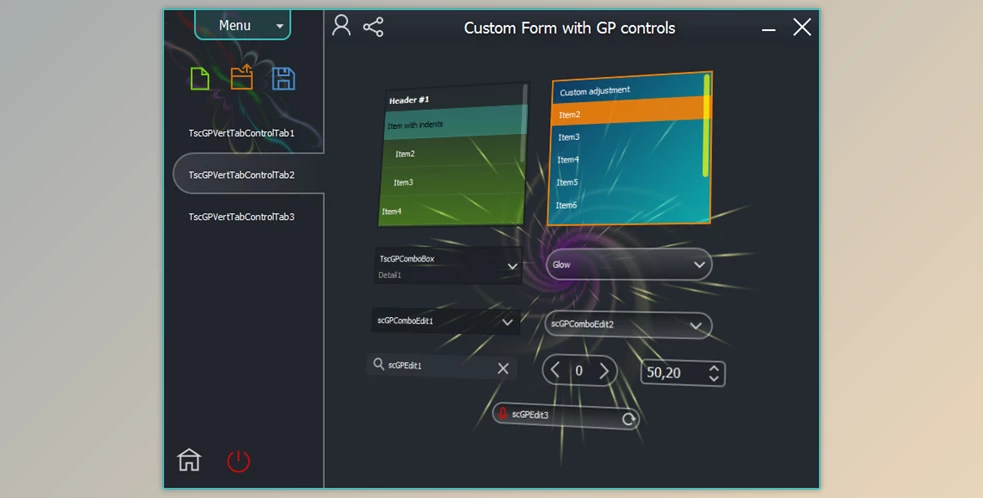
Task: Click down arrow of 50,20 spinner
Action: [x=713, y=378]
